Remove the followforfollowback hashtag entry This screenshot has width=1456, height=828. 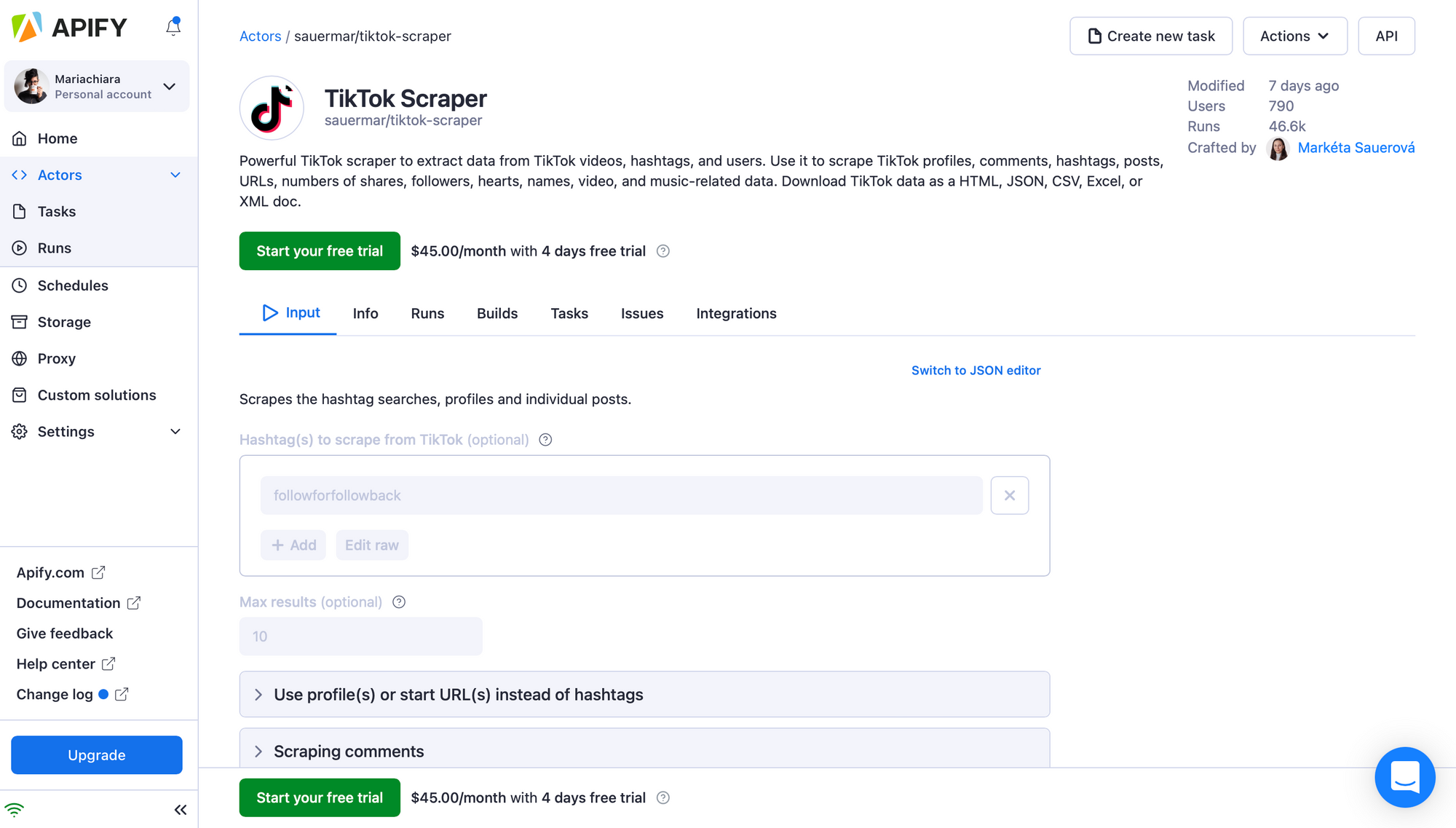[x=1010, y=495]
